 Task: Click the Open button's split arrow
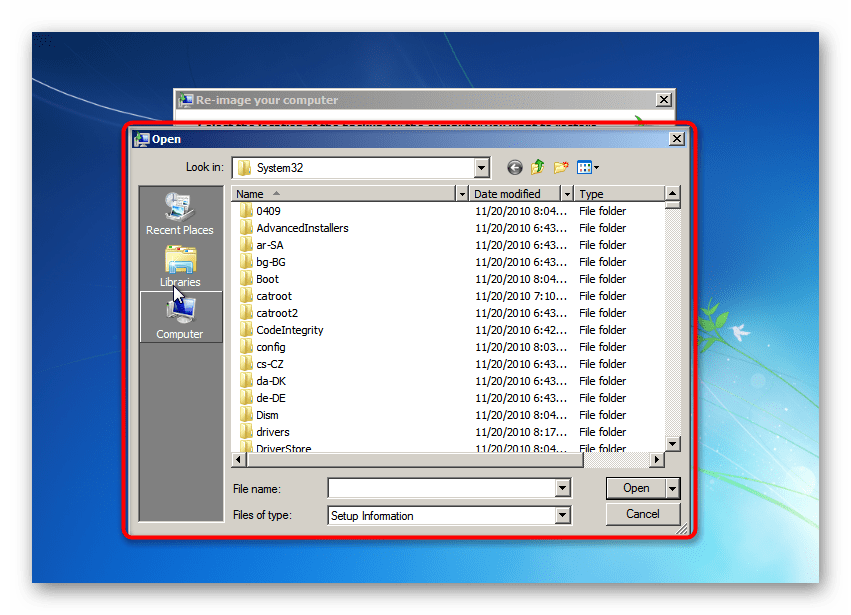[x=673, y=489]
